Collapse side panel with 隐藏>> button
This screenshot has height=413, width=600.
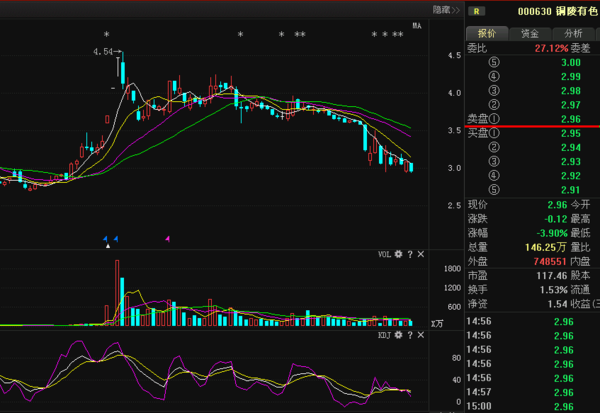click(x=446, y=10)
